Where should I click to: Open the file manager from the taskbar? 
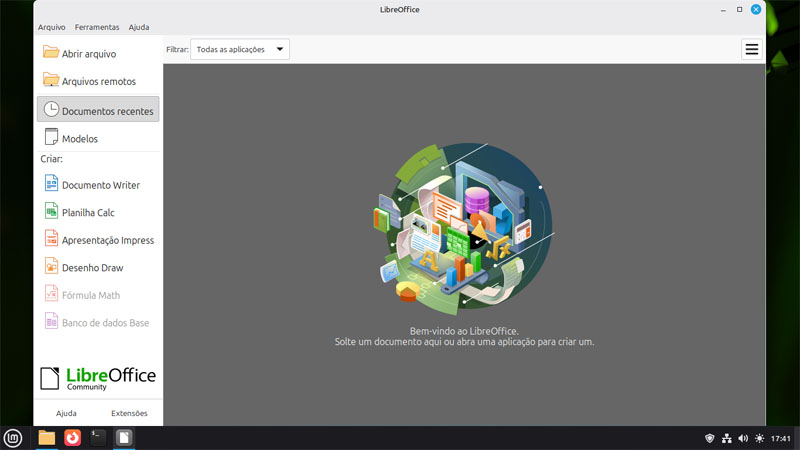[x=46, y=438]
